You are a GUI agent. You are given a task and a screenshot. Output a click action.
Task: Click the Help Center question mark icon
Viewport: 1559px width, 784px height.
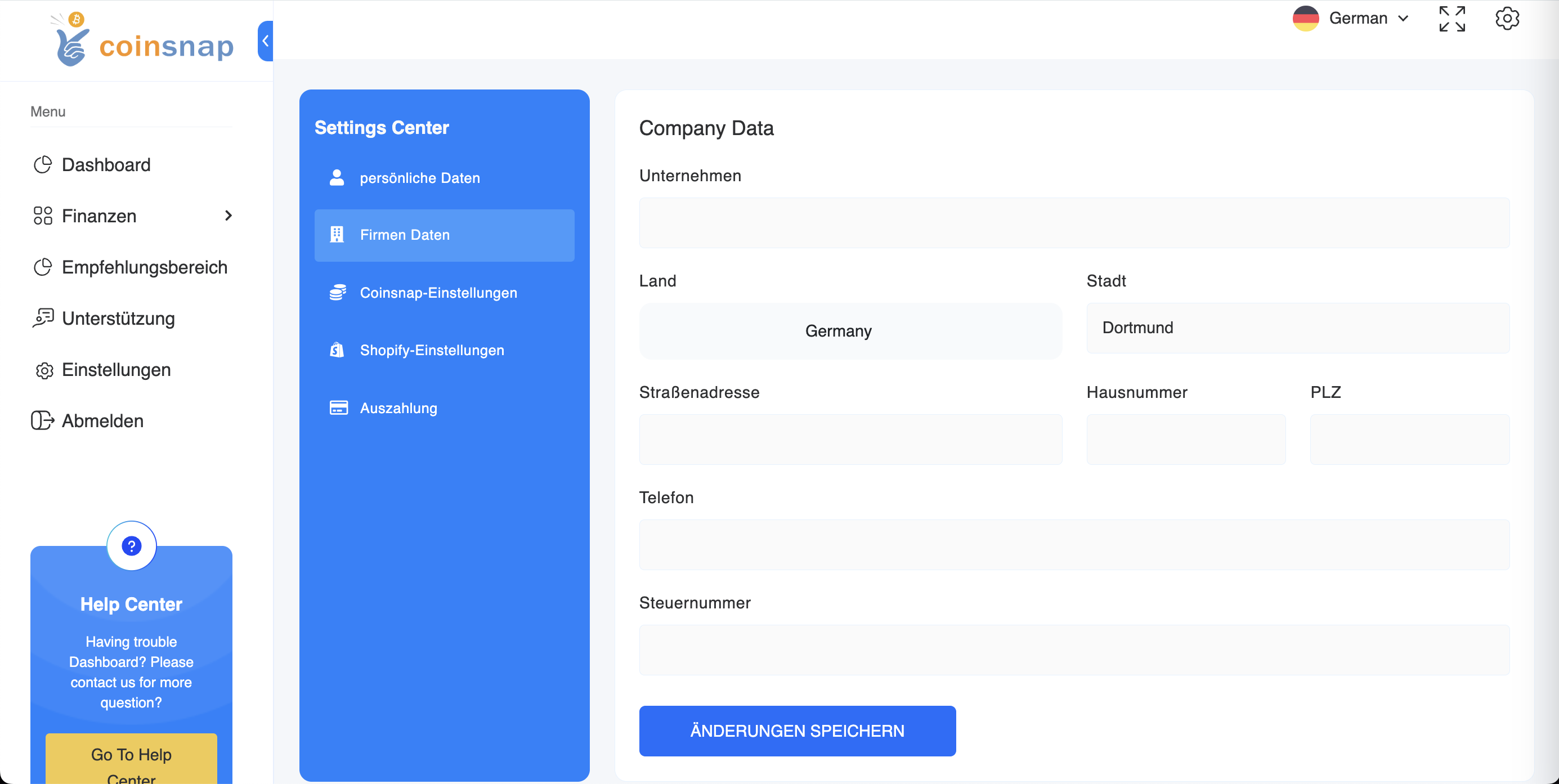point(131,545)
